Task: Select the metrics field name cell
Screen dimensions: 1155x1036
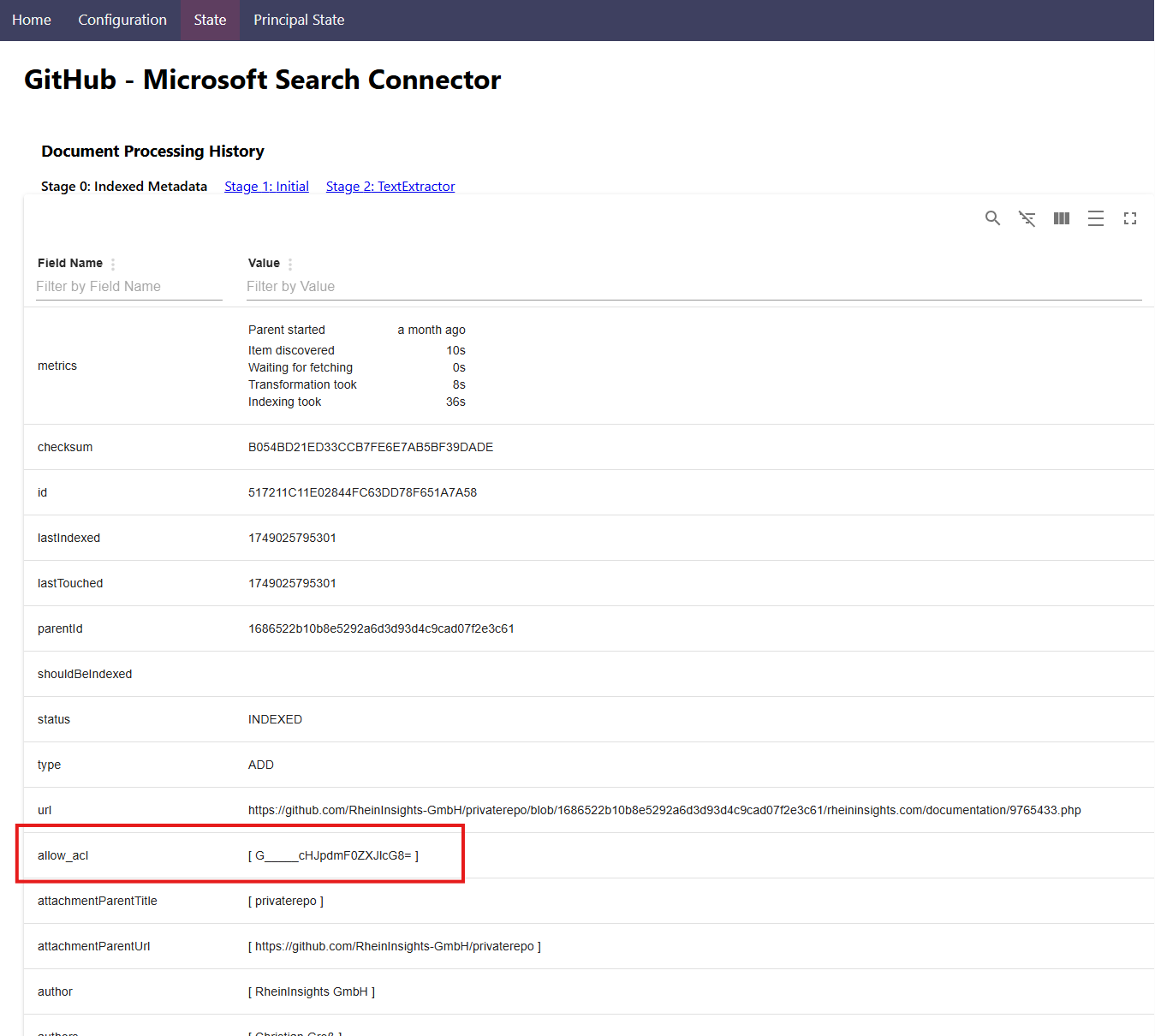Action: click(57, 366)
